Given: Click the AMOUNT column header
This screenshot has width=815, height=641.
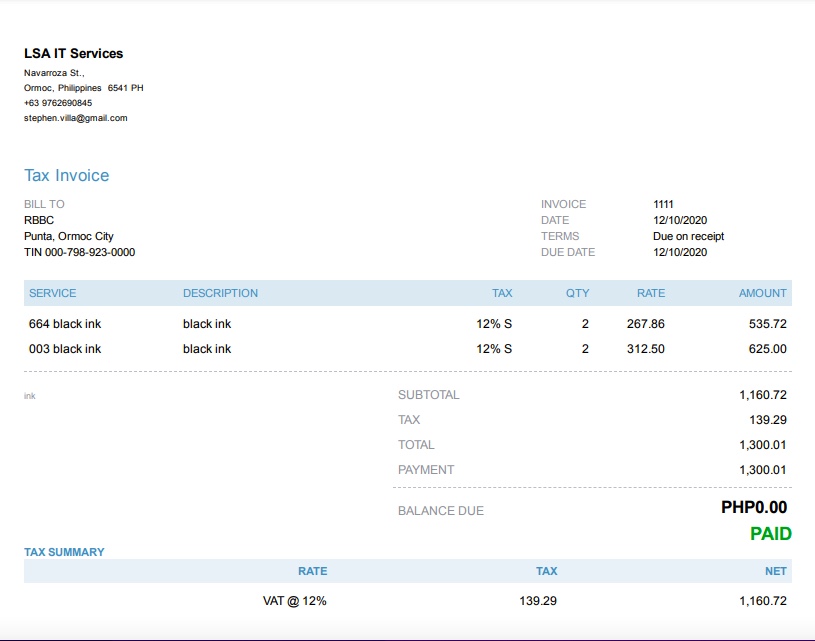Looking at the screenshot, I should 762,293.
